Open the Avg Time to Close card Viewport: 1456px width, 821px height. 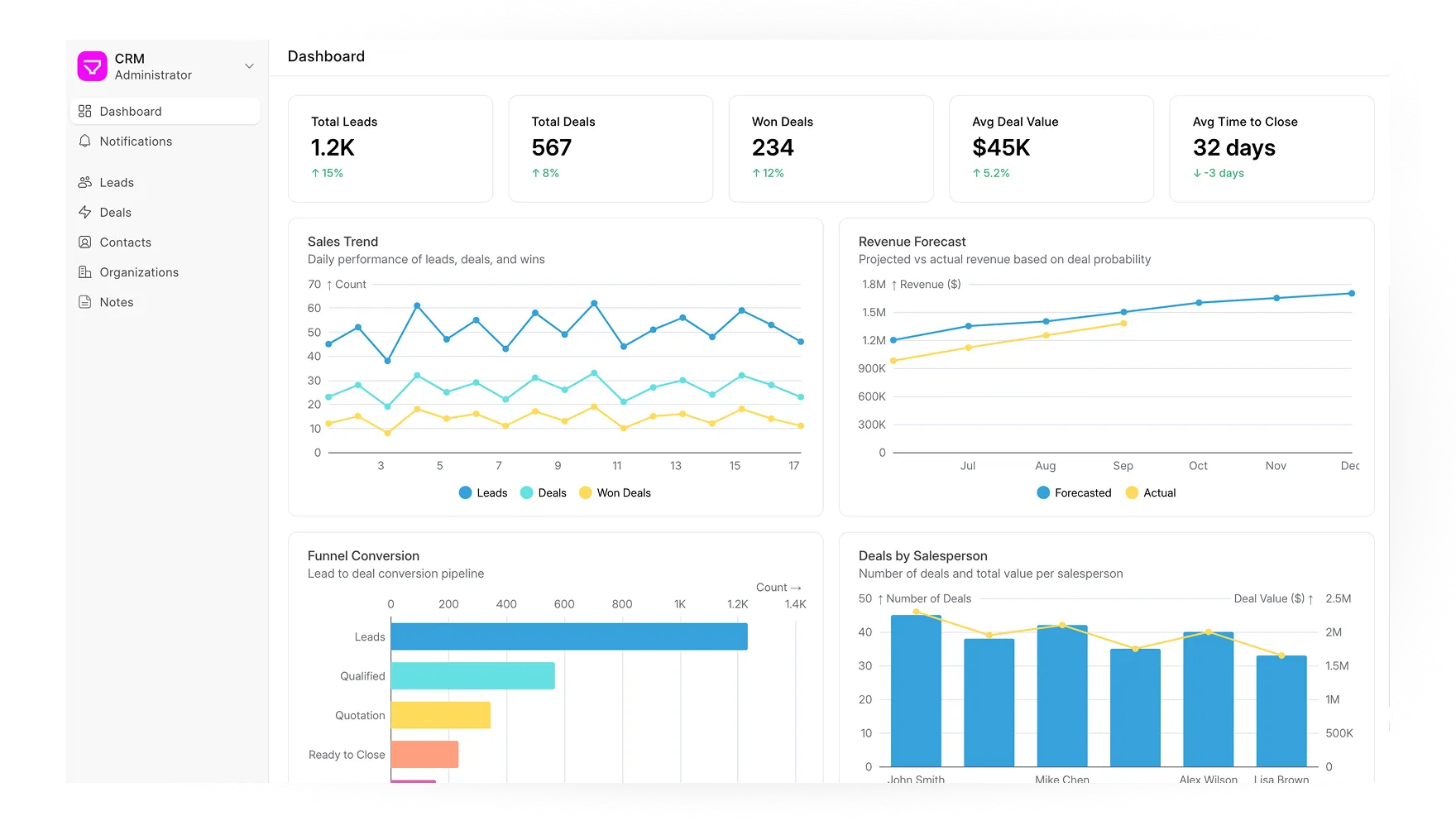click(x=1271, y=148)
